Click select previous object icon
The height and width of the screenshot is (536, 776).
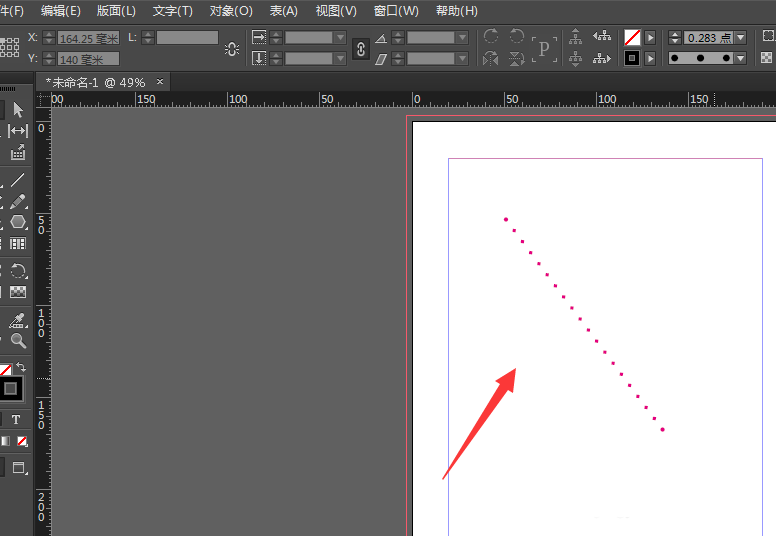pos(602,36)
